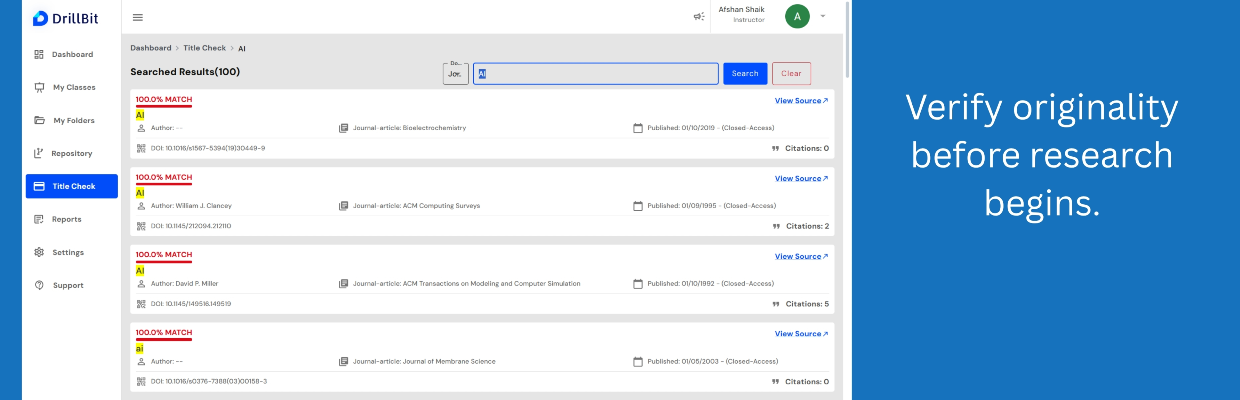The image size is (1240, 400).
Task: Open the document type dropdown beside search
Action: [455, 73]
